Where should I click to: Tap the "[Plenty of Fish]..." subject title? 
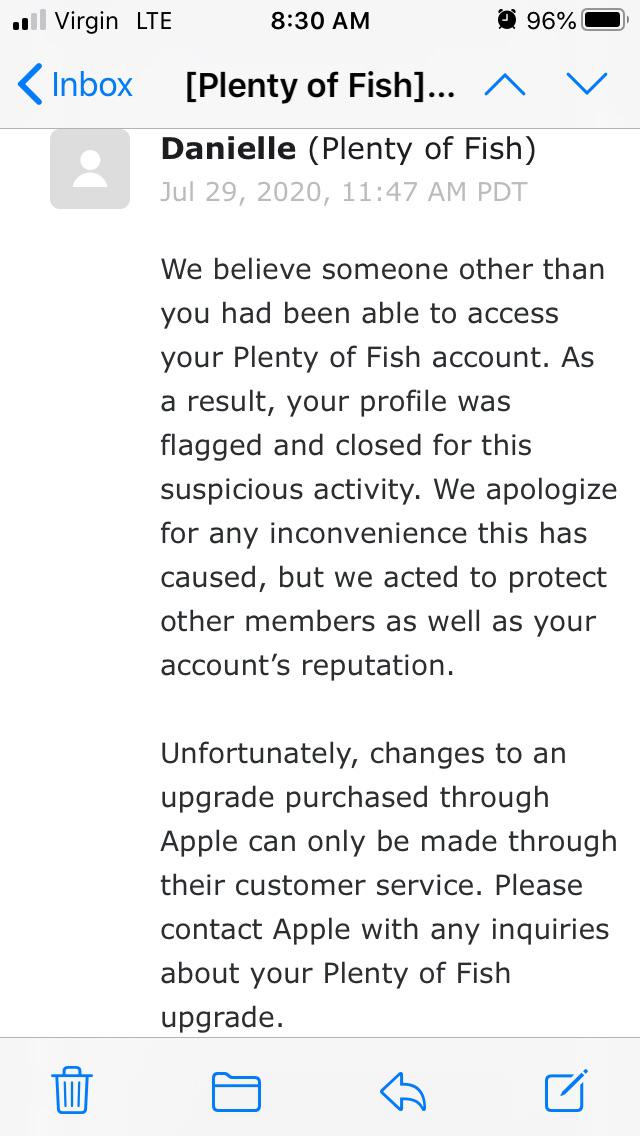pyautogui.click(x=320, y=85)
